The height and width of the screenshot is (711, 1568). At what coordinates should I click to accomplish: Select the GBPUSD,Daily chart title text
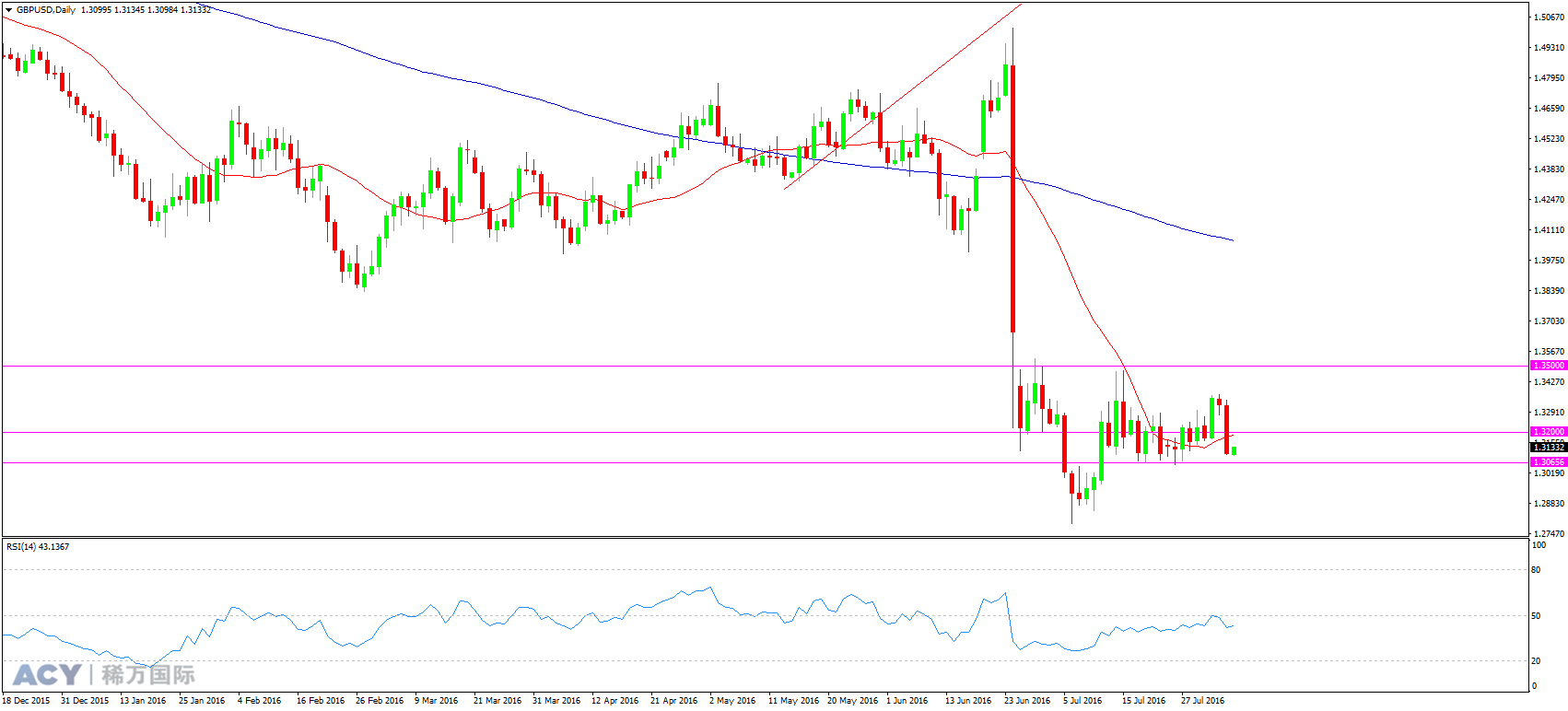[46, 10]
